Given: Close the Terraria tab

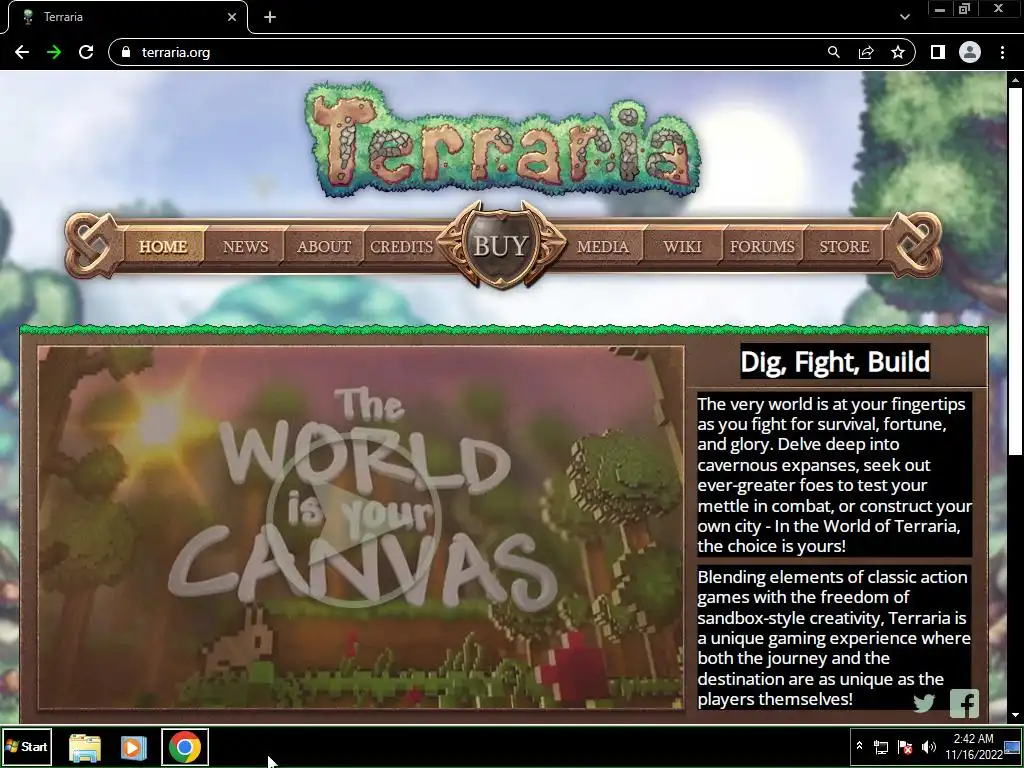Looking at the screenshot, I should (x=231, y=17).
